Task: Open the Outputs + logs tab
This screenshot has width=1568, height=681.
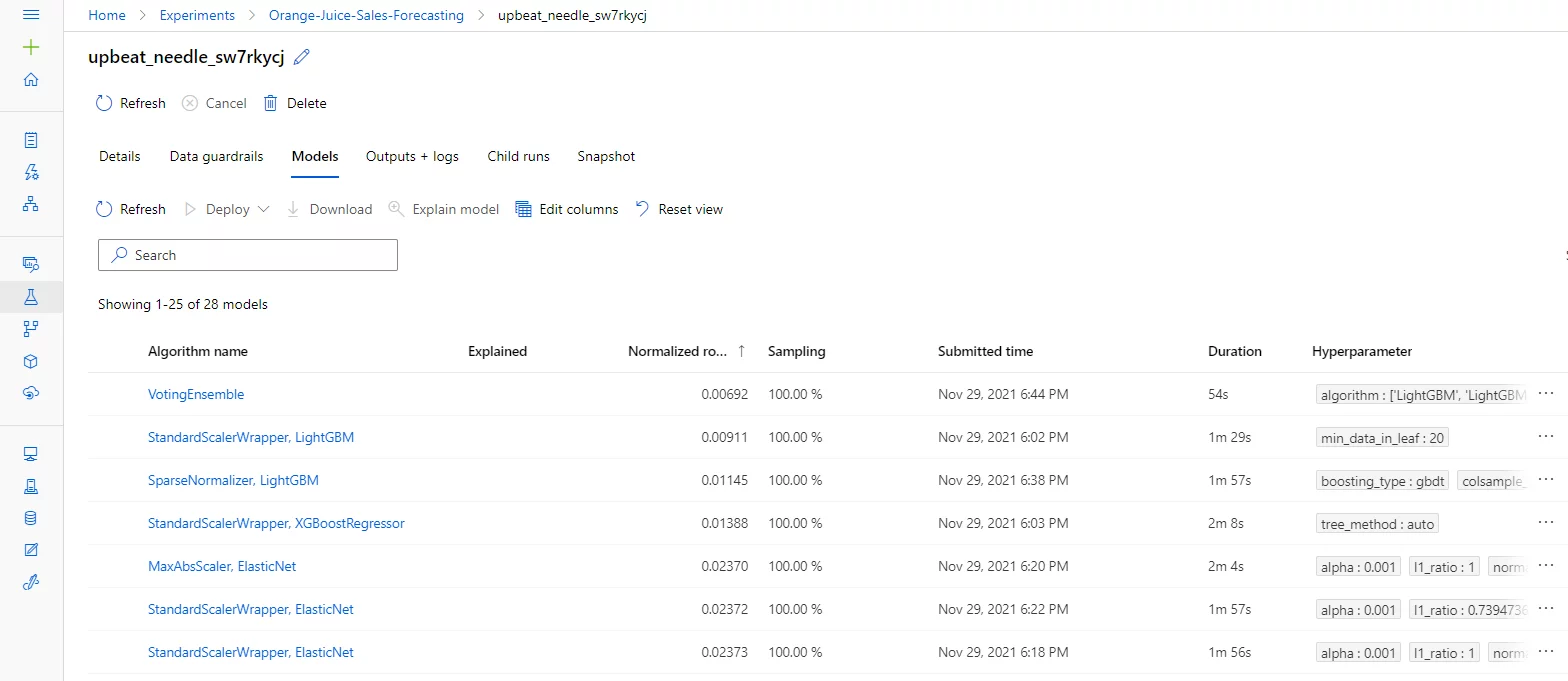Action: point(412,156)
